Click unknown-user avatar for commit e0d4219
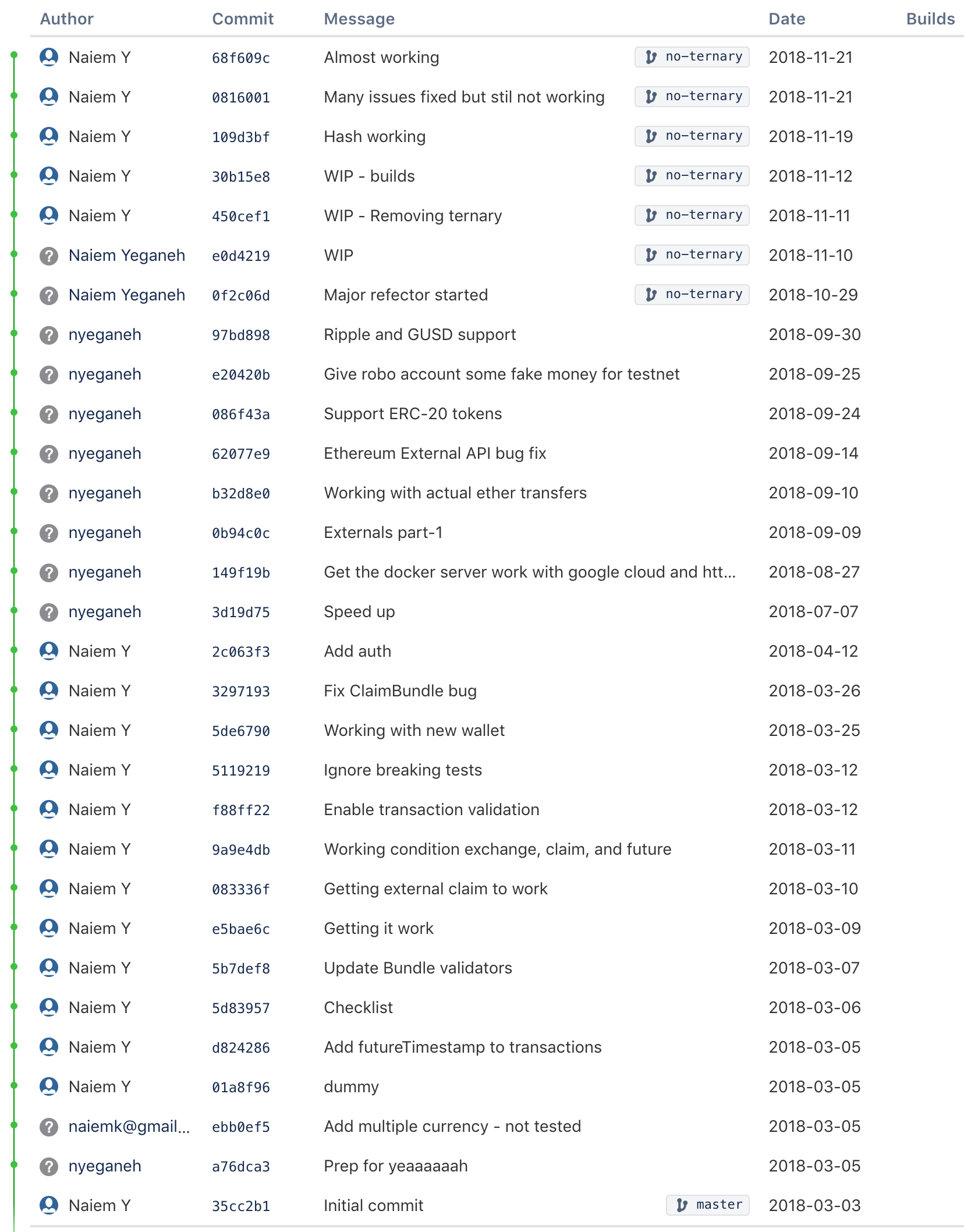Image resolution: width=964 pixels, height=1232 pixels. point(49,256)
